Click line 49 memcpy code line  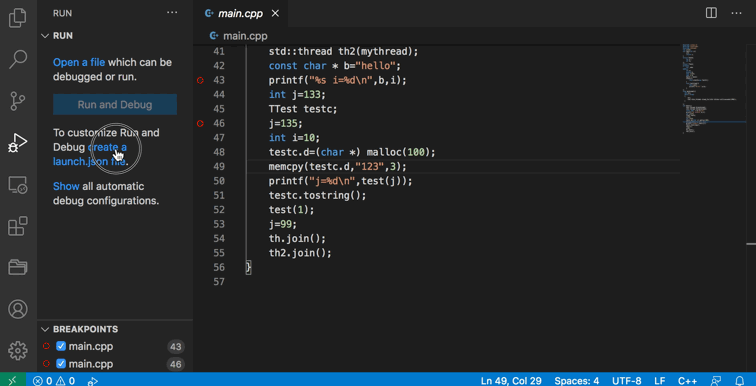pos(338,167)
